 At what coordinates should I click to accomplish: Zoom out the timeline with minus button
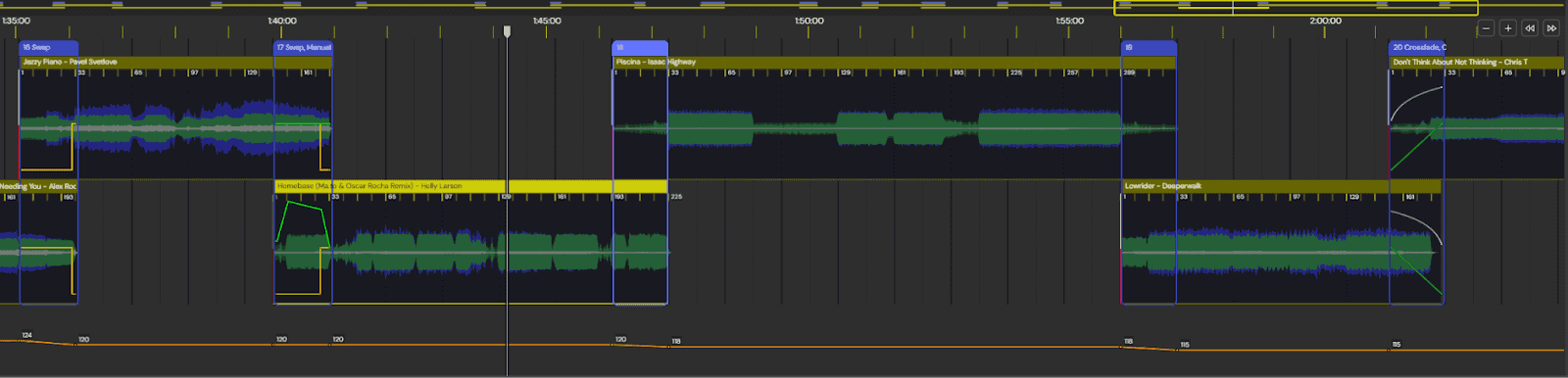(x=1487, y=28)
